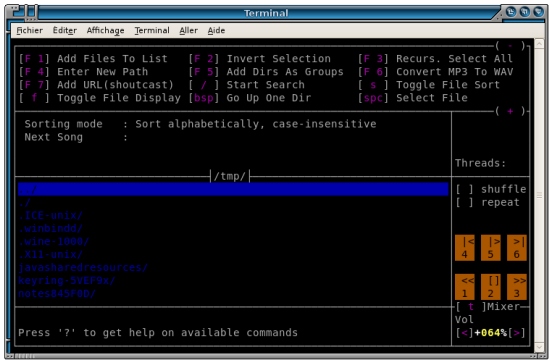Click the Next Song label
The width and height of the screenshot is (550, 360).
54,137
